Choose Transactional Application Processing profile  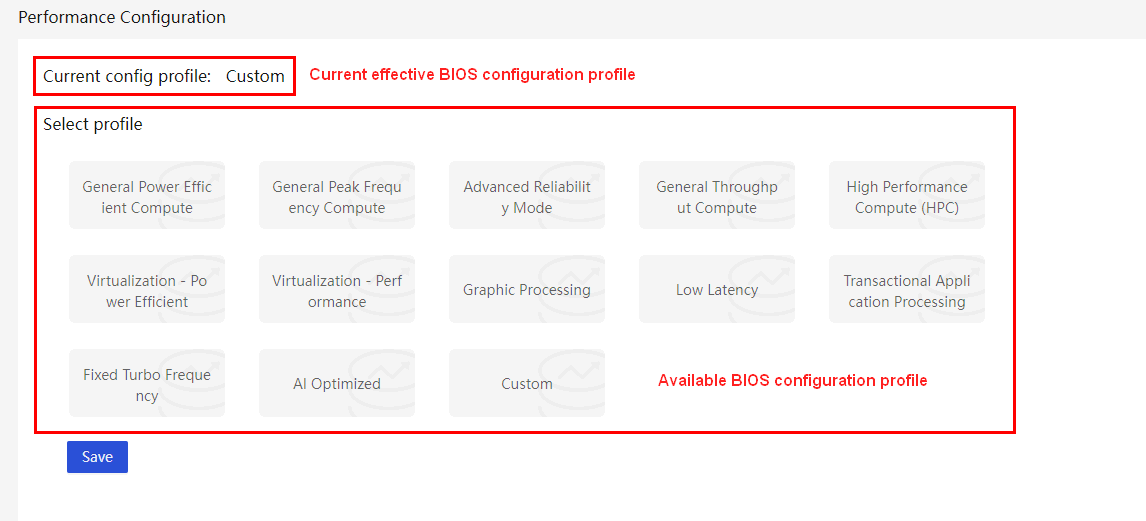pos(907,289)
